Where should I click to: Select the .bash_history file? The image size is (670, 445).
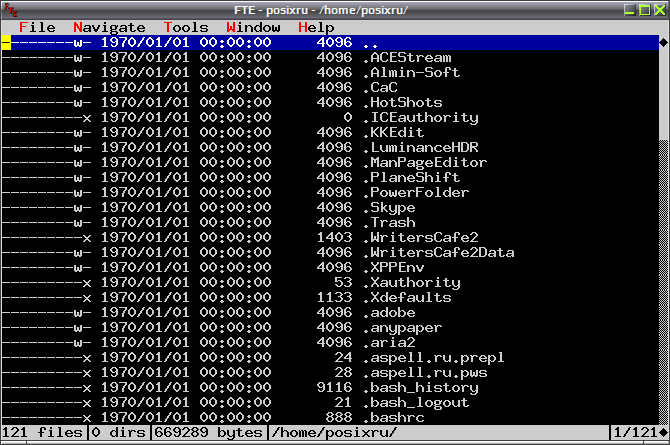coord(330,387)
